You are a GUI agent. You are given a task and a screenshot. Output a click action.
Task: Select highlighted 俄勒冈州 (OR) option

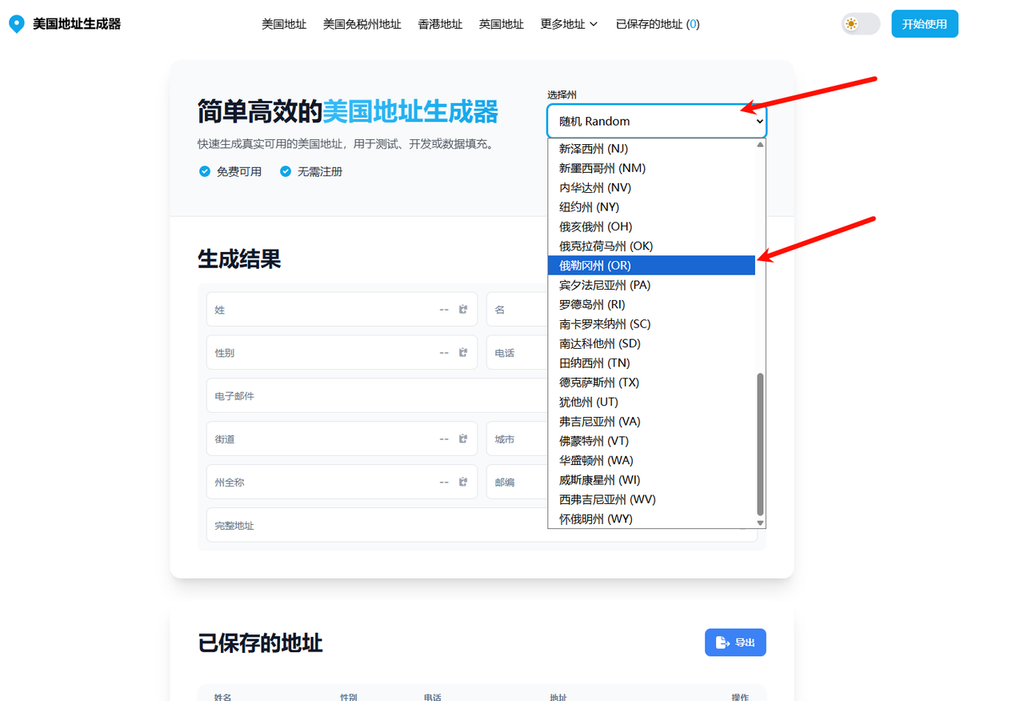point(651,265)
